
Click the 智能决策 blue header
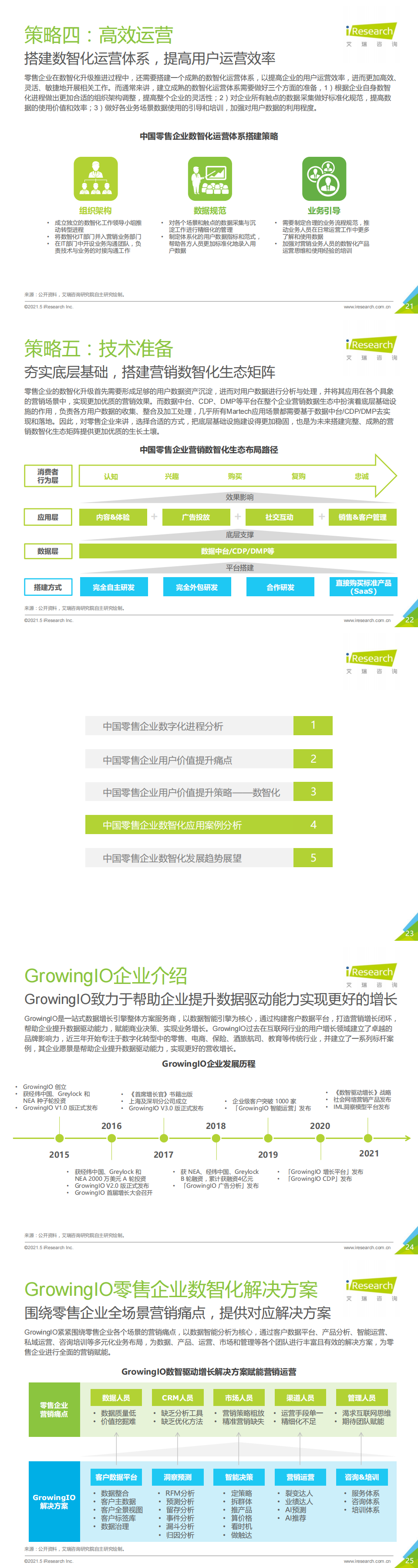pos(239,1477)
